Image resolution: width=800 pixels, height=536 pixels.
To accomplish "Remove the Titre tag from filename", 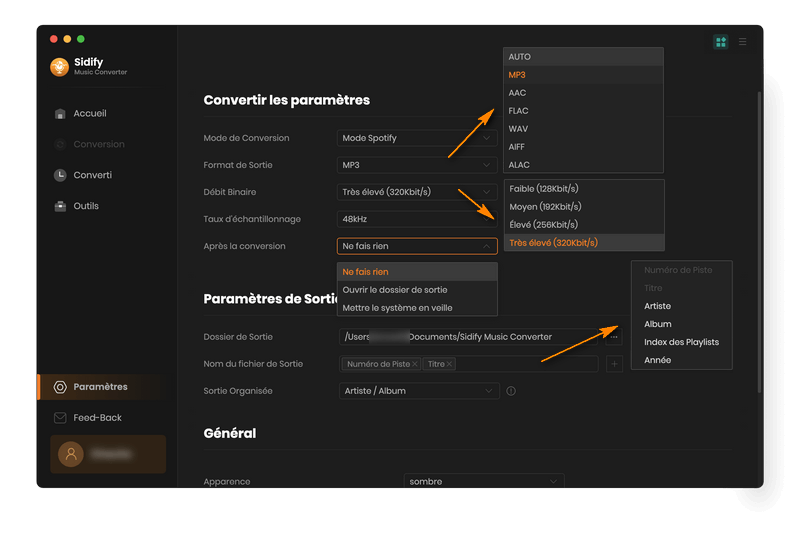I will pyautogui.click(x=449, y=364).
